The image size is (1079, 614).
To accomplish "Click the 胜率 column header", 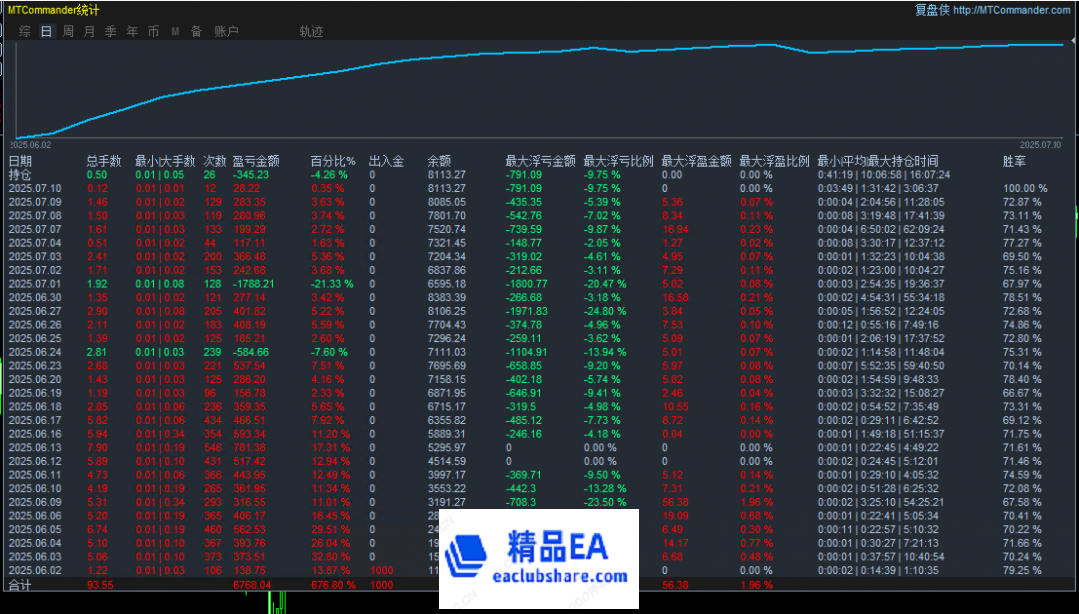I will click(1014, 161).
